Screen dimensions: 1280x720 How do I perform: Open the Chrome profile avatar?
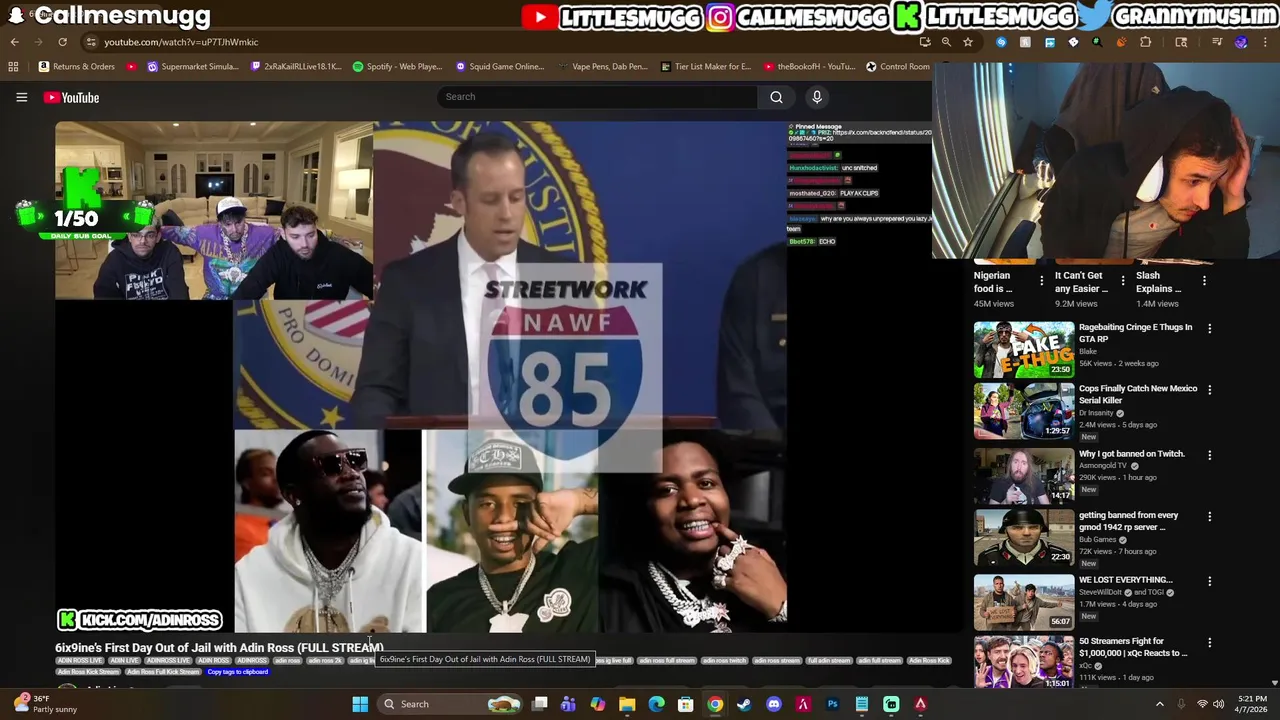point(1241,42)
